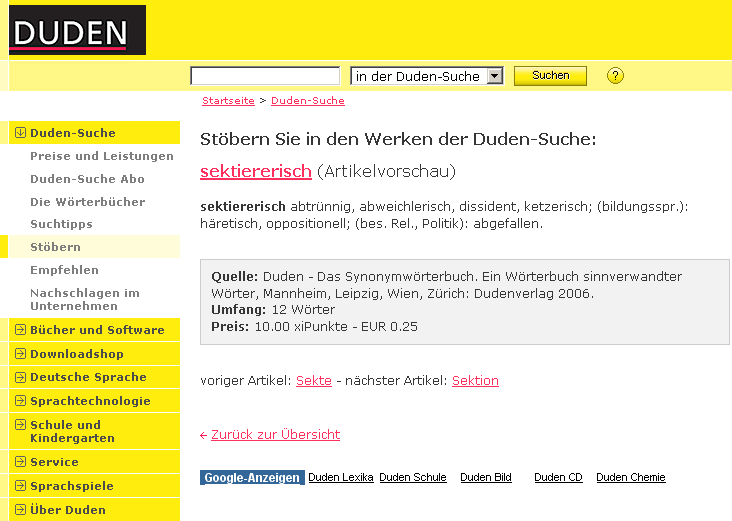Viewport: 732px width, 521px height.
Task: Click arrow icon beside Über Duden
Action: [20, 509]
